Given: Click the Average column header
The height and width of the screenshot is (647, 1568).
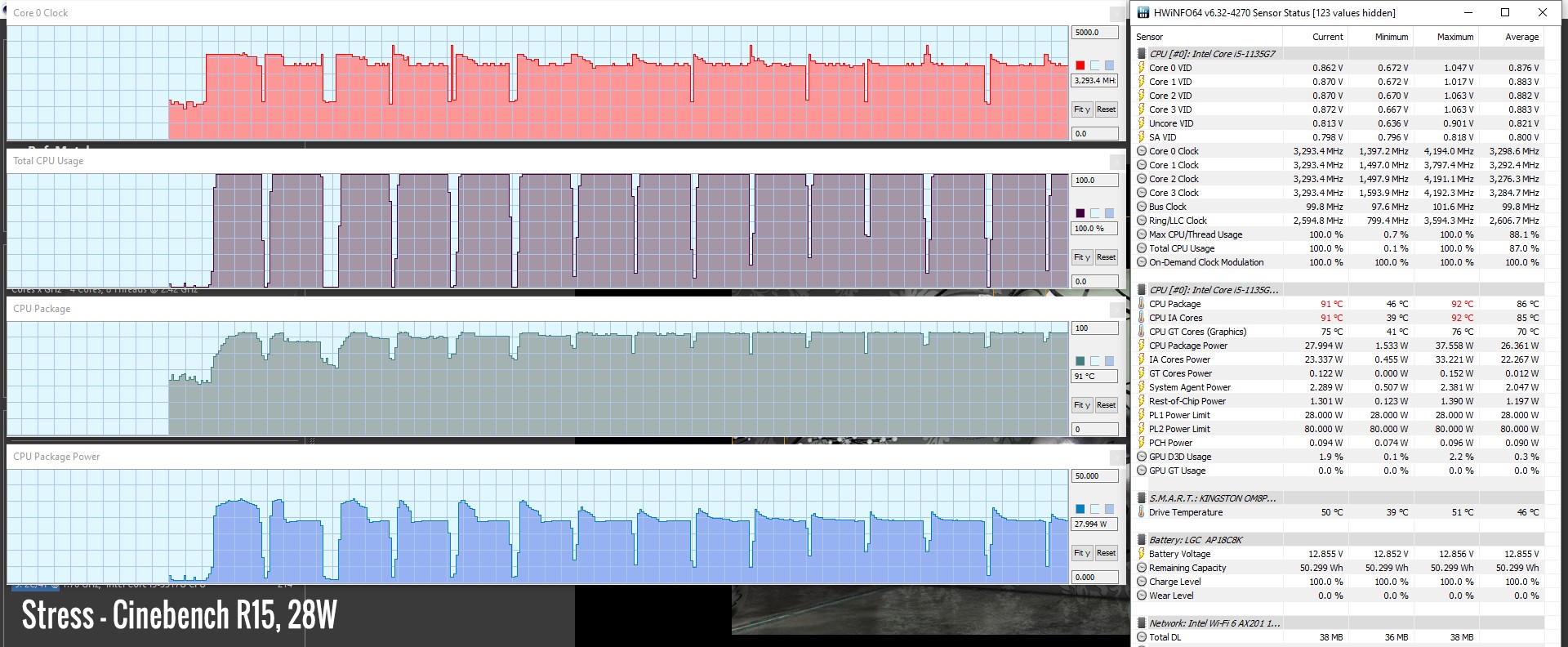Looking at the screenshot, I should click(1521, 37).
